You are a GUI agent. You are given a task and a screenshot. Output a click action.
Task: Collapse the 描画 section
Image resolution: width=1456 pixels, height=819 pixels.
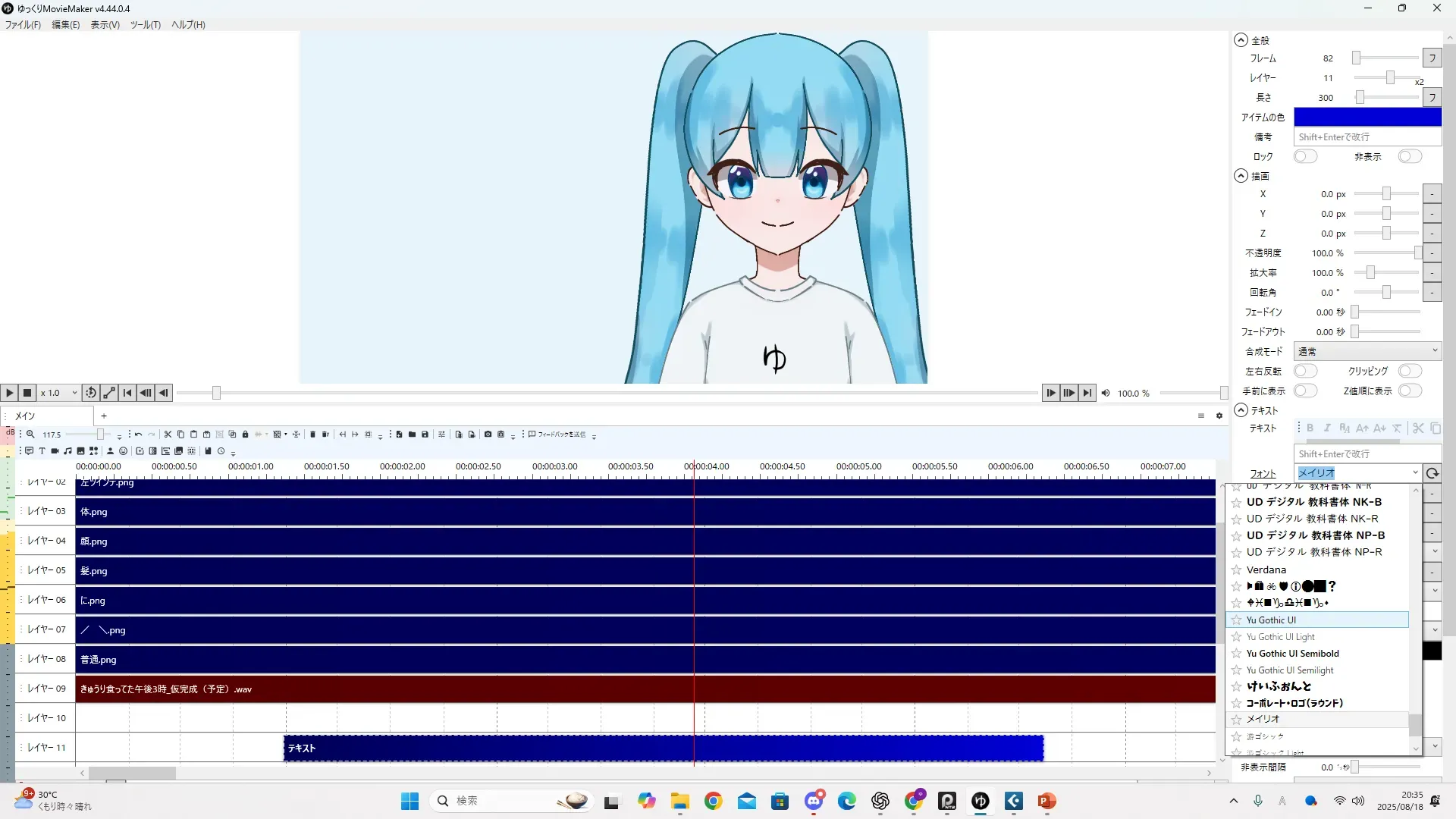click(1241, 176)
